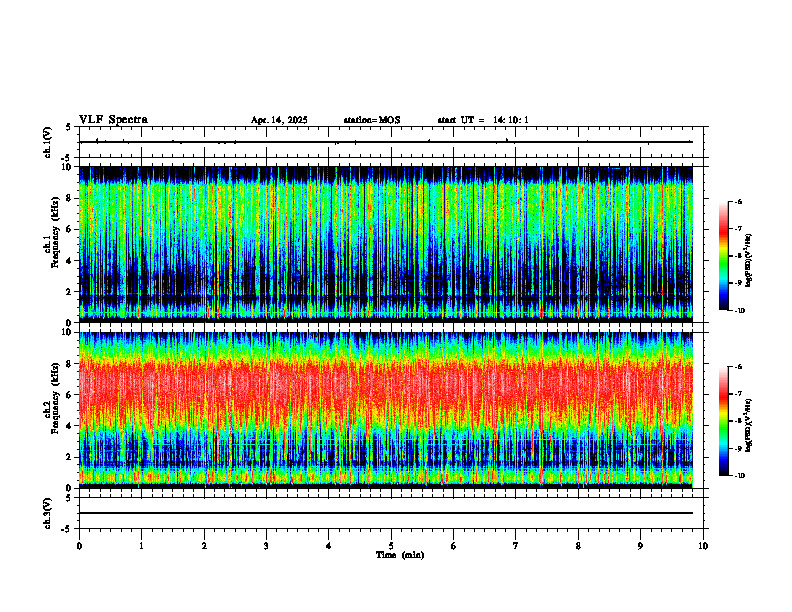Click time axis tick label "8"
Image resolution: width=792 pixels, height=612 pixels.
(578, 546)
